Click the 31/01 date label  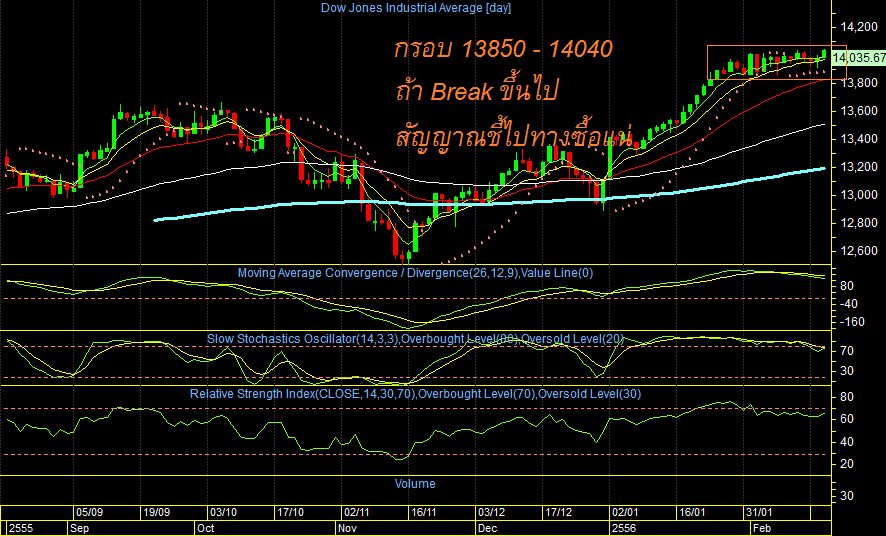click(758, 513)
